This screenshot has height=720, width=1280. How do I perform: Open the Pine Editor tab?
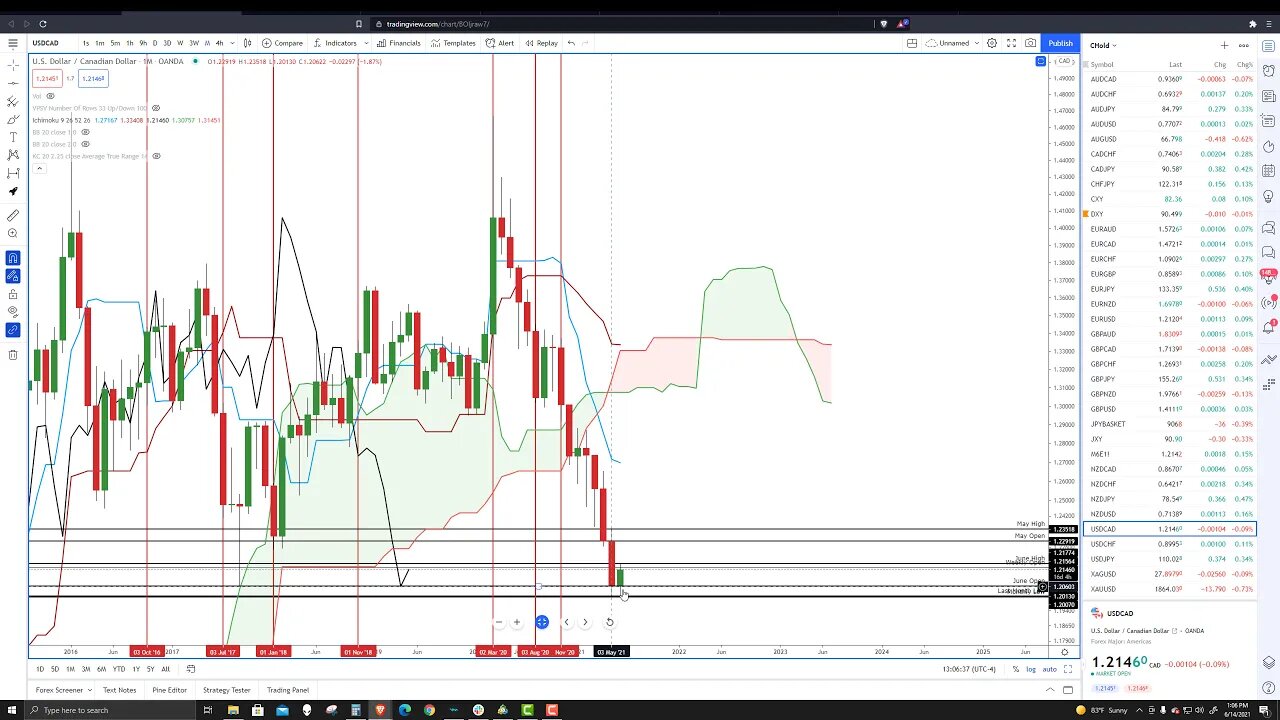coord(169,690)
